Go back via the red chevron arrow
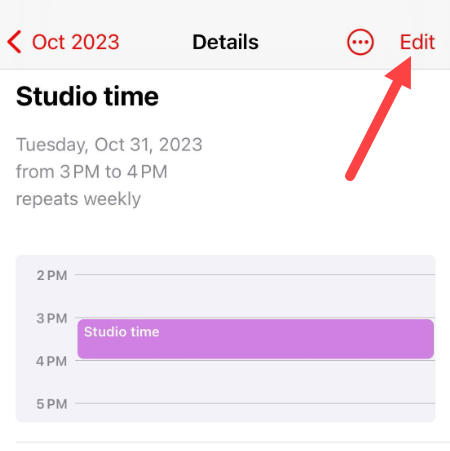This screenshot has width=450, height=451. click(14, 42)
